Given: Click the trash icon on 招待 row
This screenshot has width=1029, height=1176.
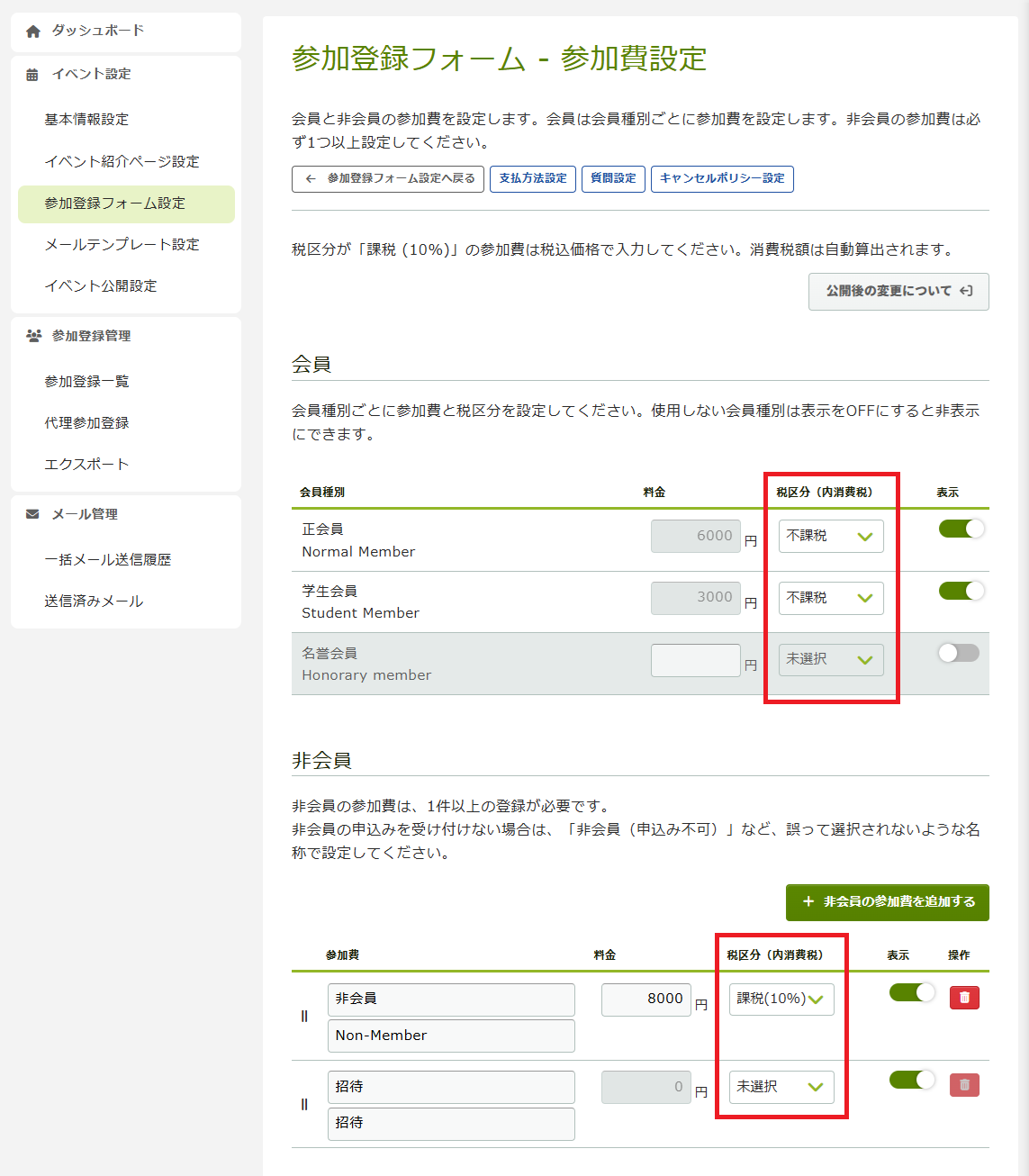Looking at the screenshot, I should [964, 1085].
